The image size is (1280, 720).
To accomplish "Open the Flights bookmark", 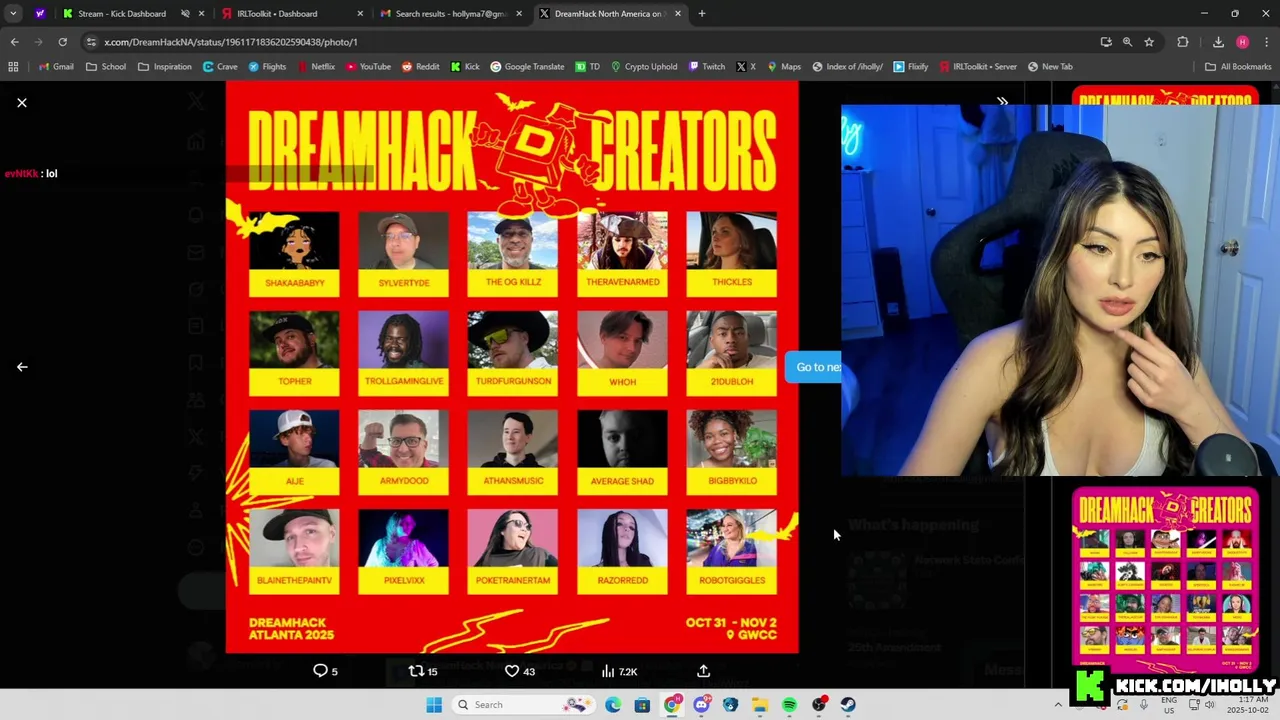I will tap(267, 67).
